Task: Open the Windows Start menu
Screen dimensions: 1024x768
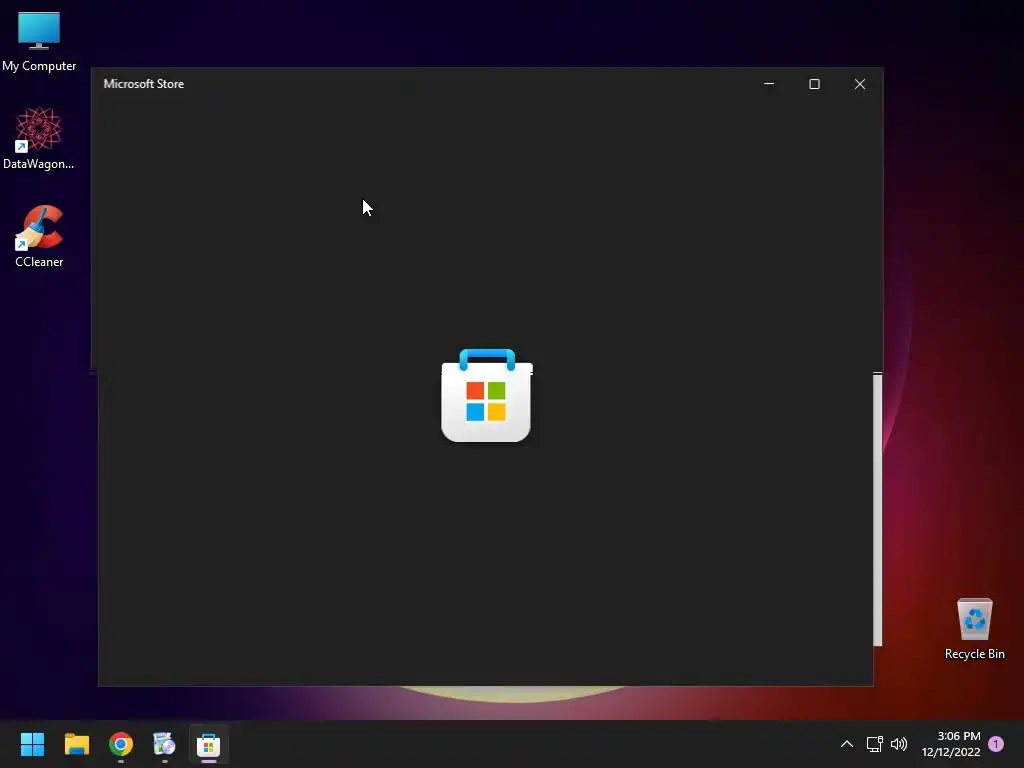Action: pyautogui.click(x=32, y=744)
